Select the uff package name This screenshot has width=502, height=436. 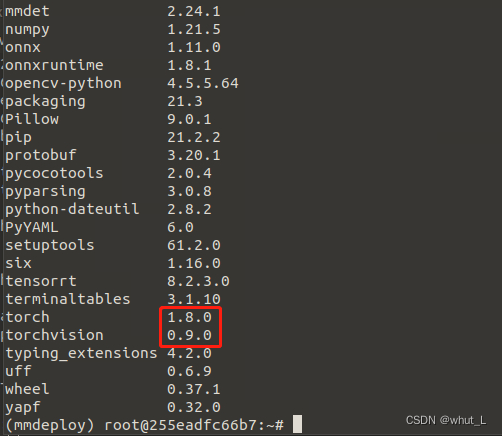(x=19, y=371)
